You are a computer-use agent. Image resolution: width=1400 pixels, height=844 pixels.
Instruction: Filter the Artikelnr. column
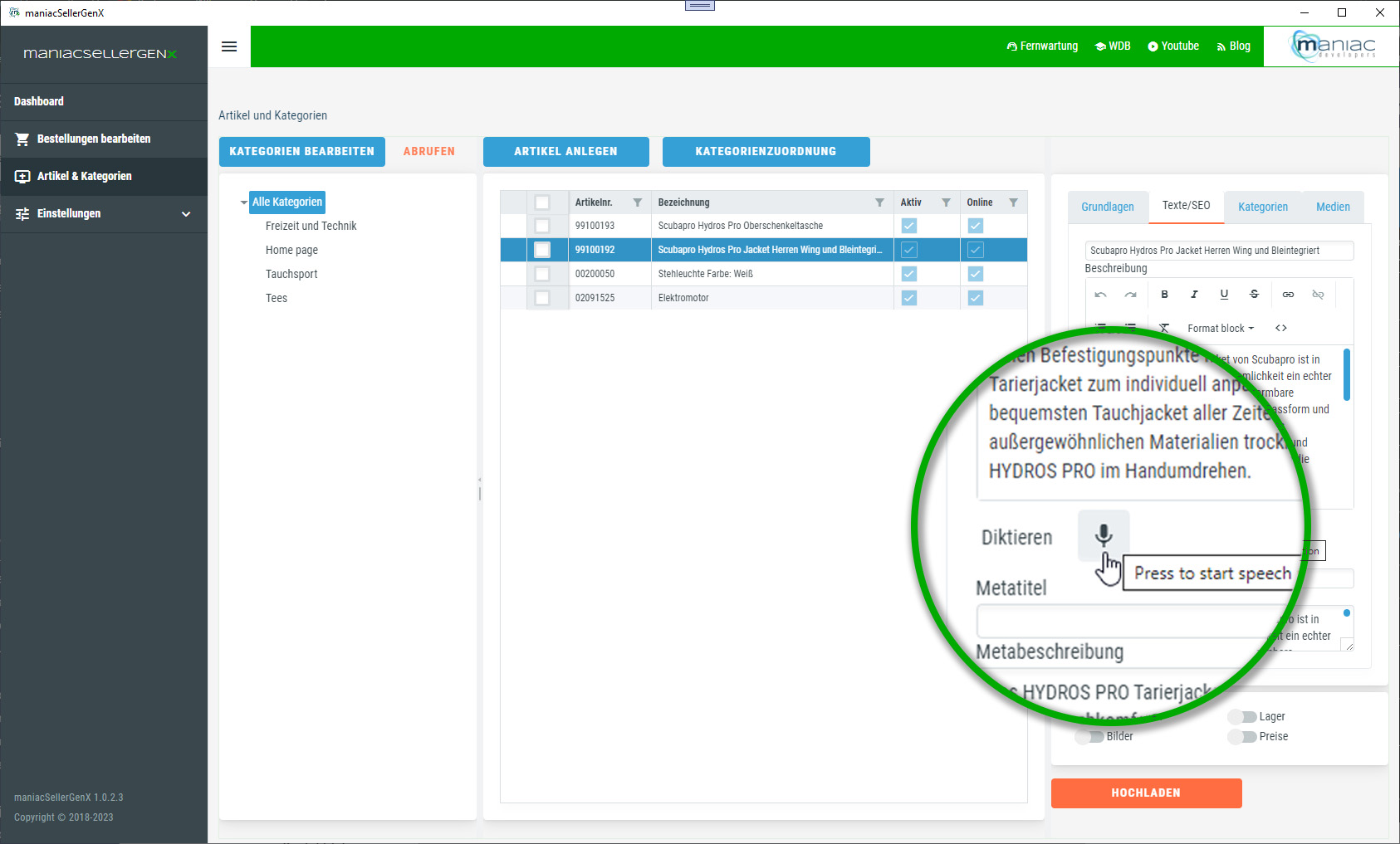coord(637,202)
